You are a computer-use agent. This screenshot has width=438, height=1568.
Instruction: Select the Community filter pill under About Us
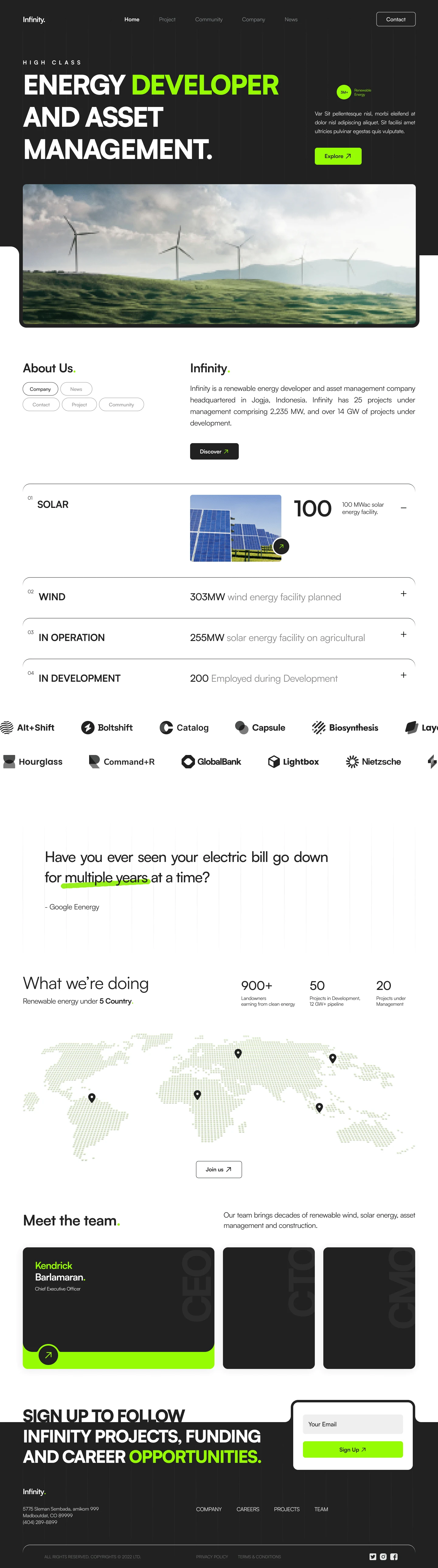121,405
